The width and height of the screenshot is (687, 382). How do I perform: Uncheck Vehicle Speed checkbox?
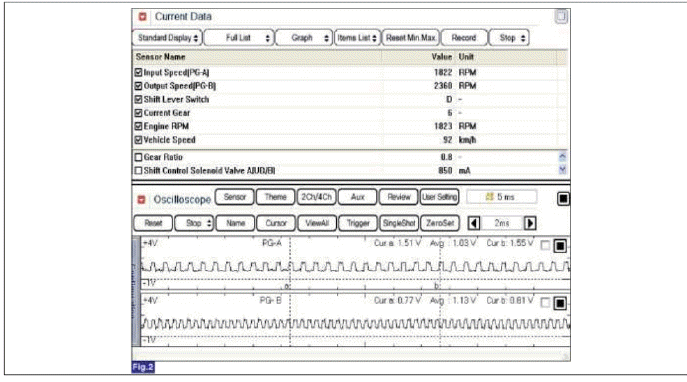tap(138, 140)
